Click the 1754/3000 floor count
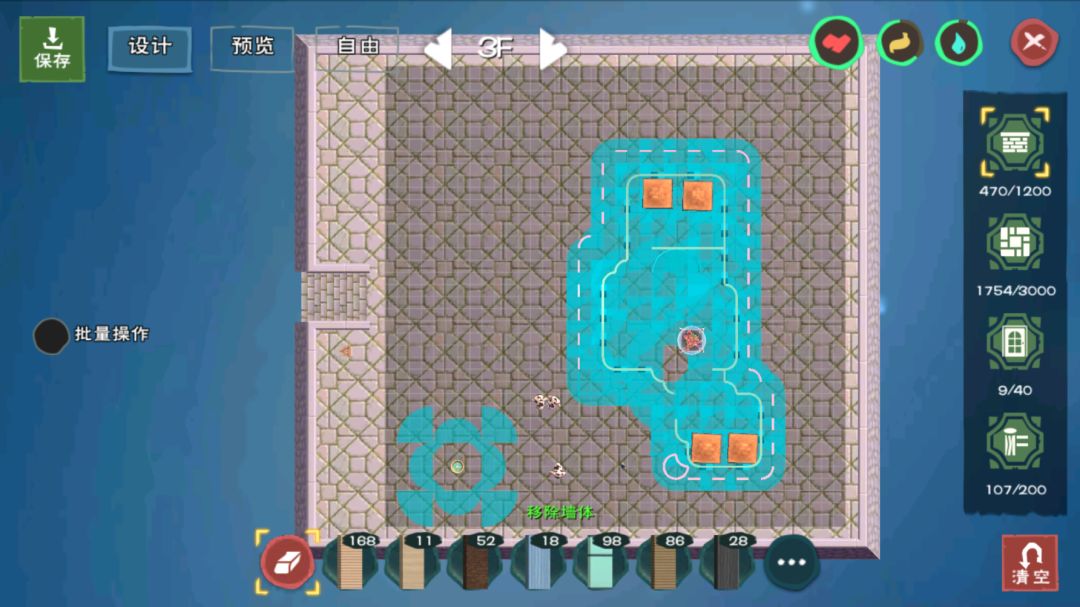The image size is (1080, 607). [x=1015, y=291]
